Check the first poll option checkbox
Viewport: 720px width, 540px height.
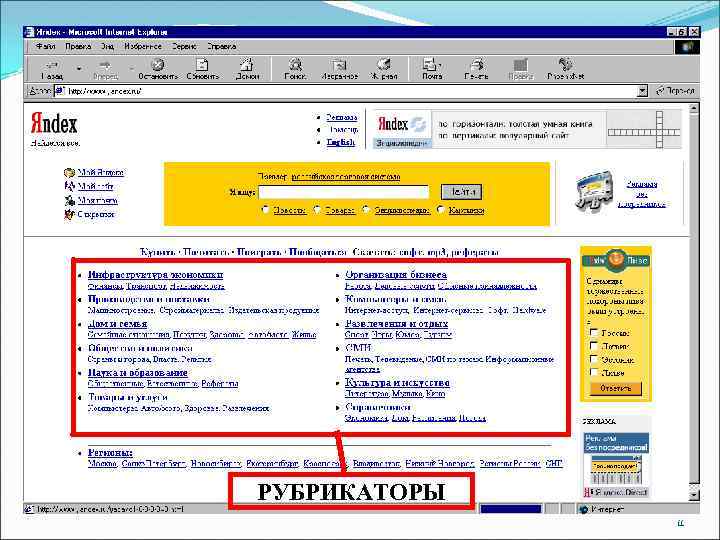(x=594, y=332)
